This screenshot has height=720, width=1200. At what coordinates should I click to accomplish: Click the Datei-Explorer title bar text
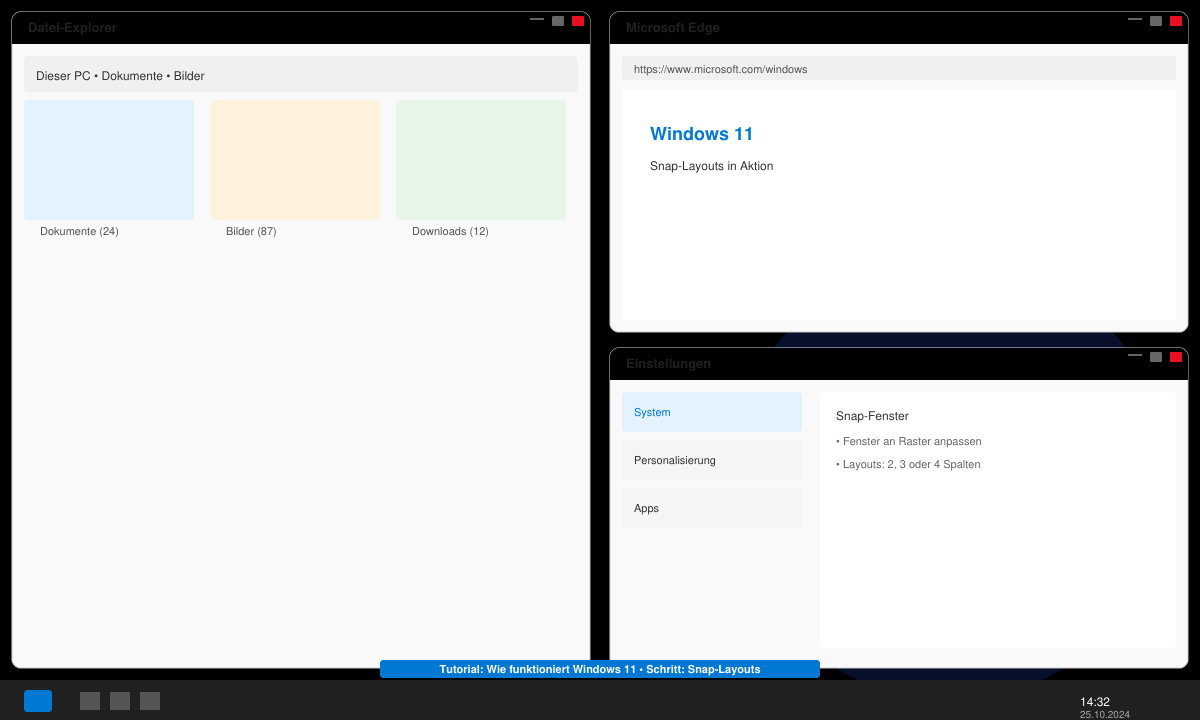pyautogui.click(x=72, y=28)
